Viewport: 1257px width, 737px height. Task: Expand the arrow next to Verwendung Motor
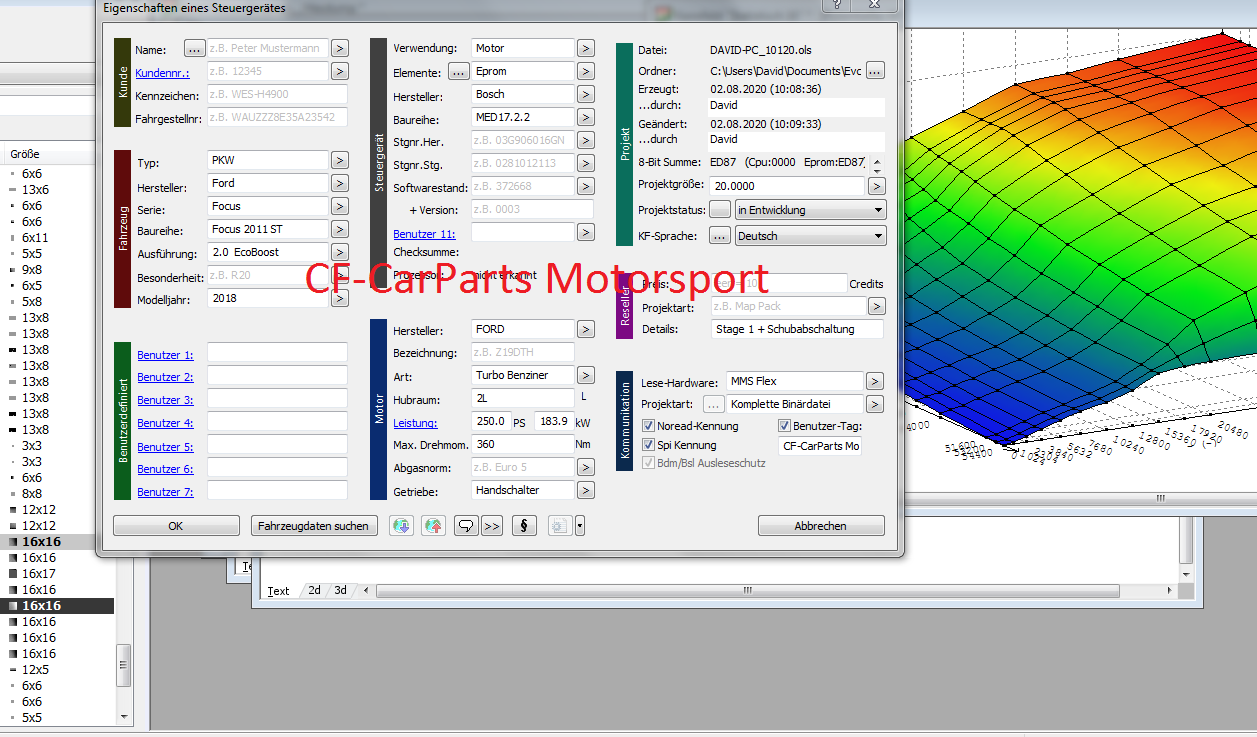point(586,48)
